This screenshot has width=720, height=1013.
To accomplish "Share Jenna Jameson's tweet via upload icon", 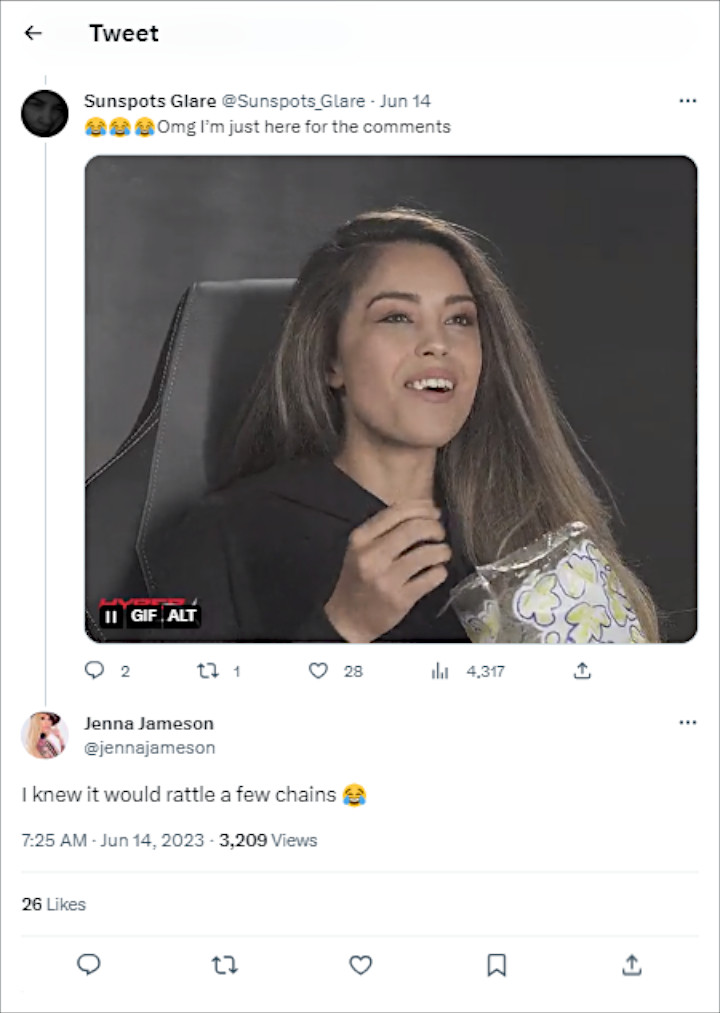I will [x=631, y=965].
